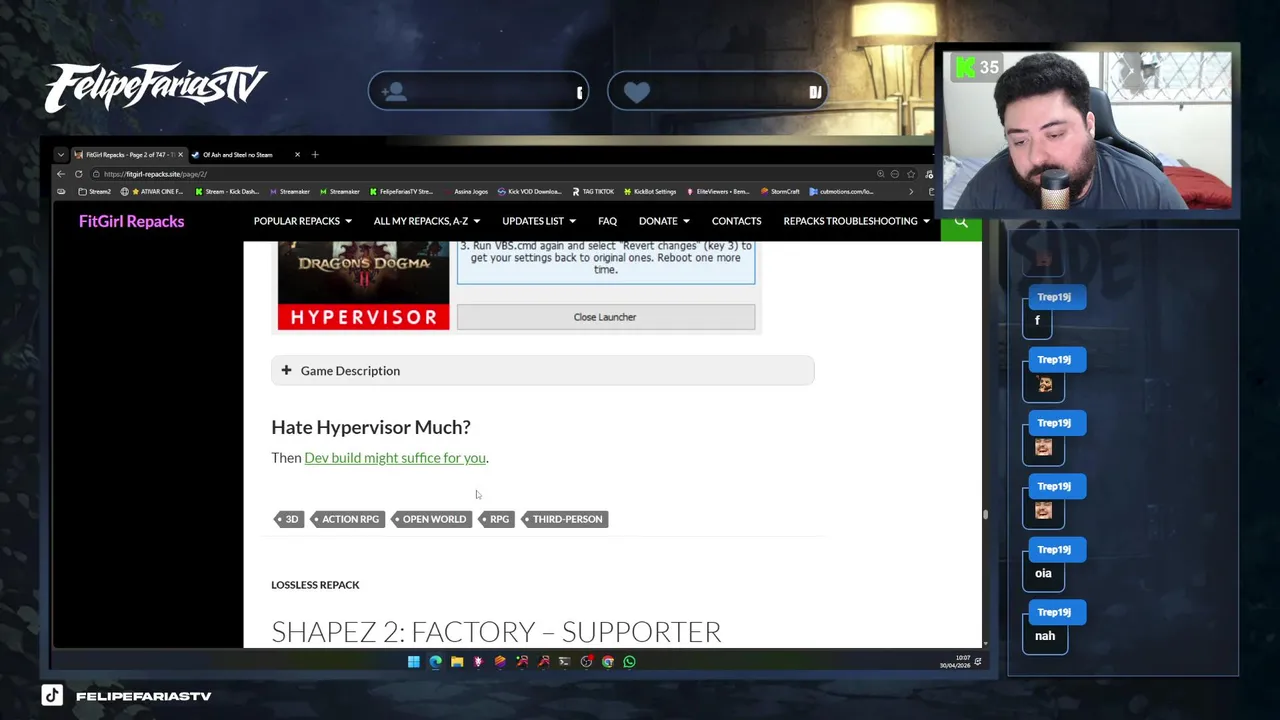The width and height of the screenshot is (1280, 720).
Task: Open All My Repacks, A-Z dropdown
Action: click(x=426, y=221)
